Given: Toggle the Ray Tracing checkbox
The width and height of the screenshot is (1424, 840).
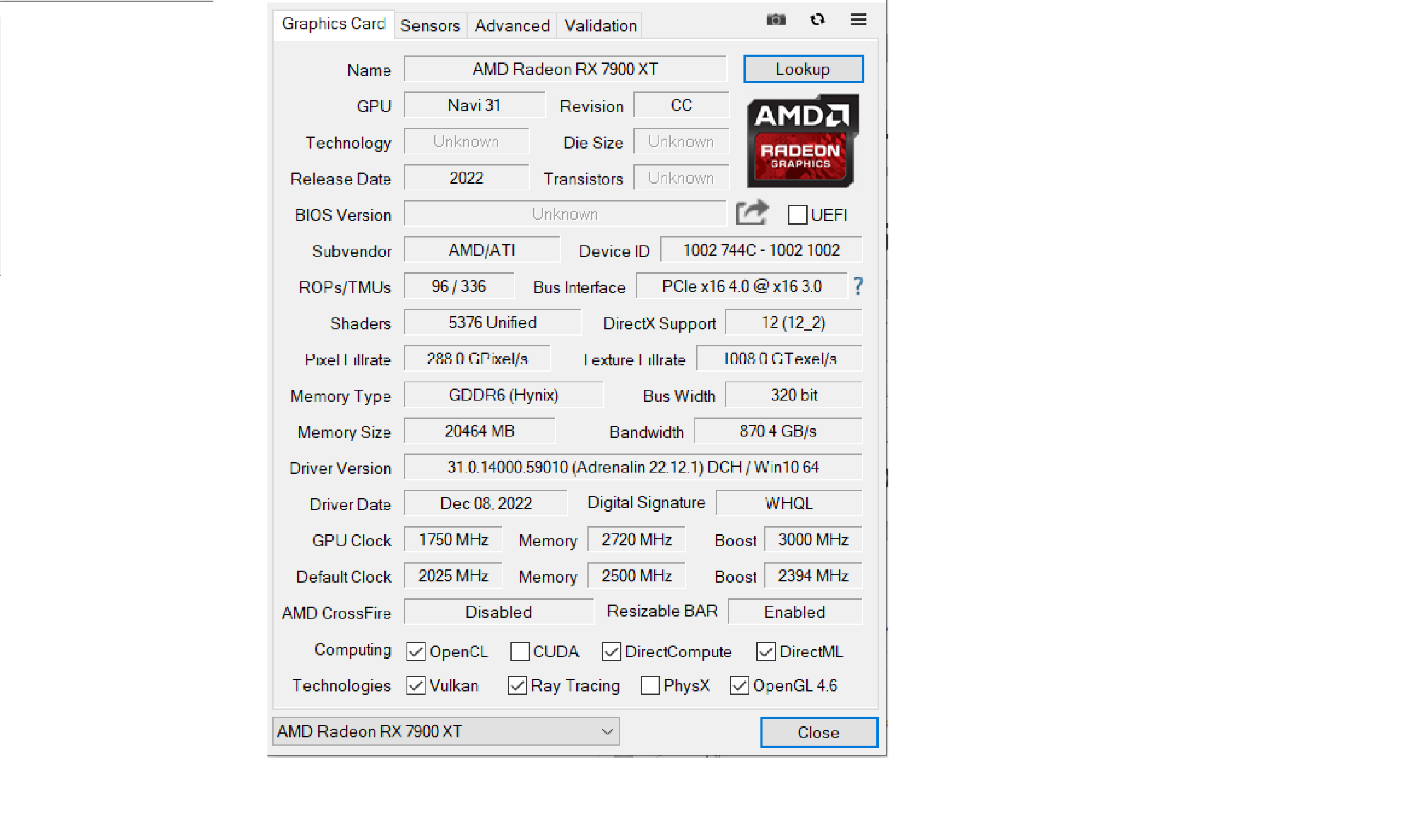Looking at the screenshot, I should pos(517,686).
